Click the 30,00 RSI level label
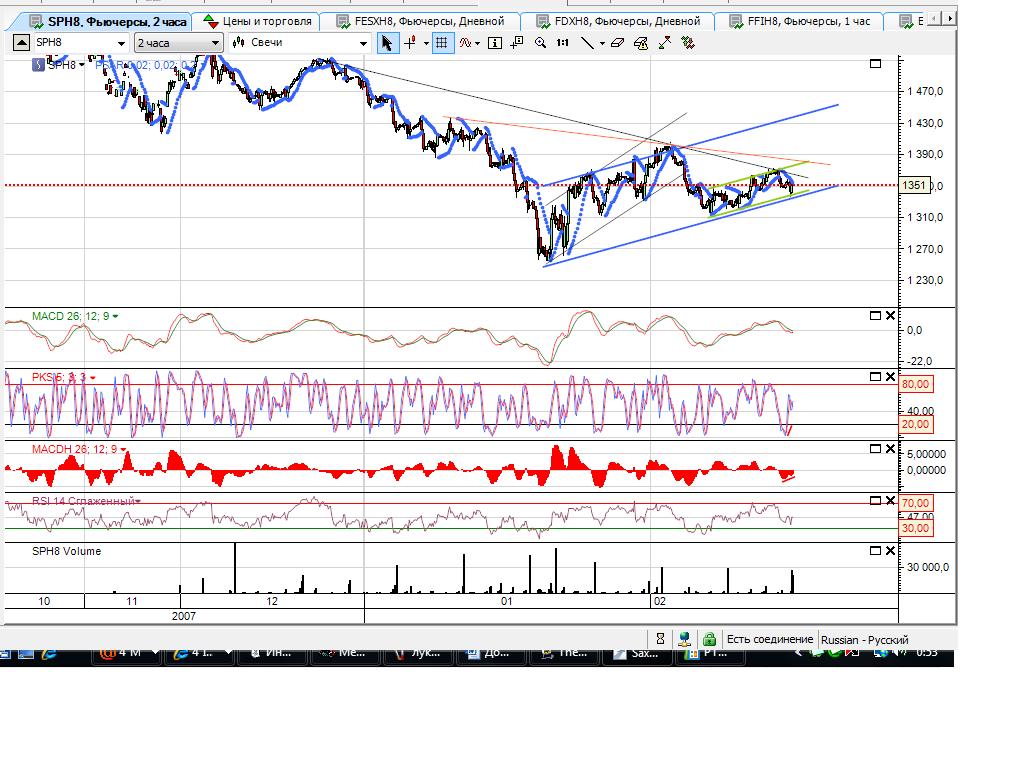Image resolution: width=1024 pixels, height=768 pixels. 916,528
